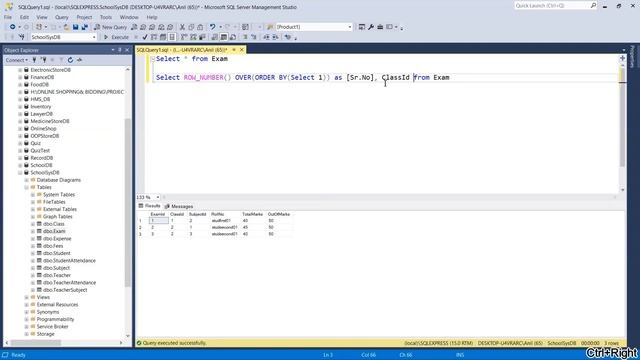Expand the Programmability folder node
This screenshot has height=360, width=640.
pyautogui.click(x=27, y=319)
